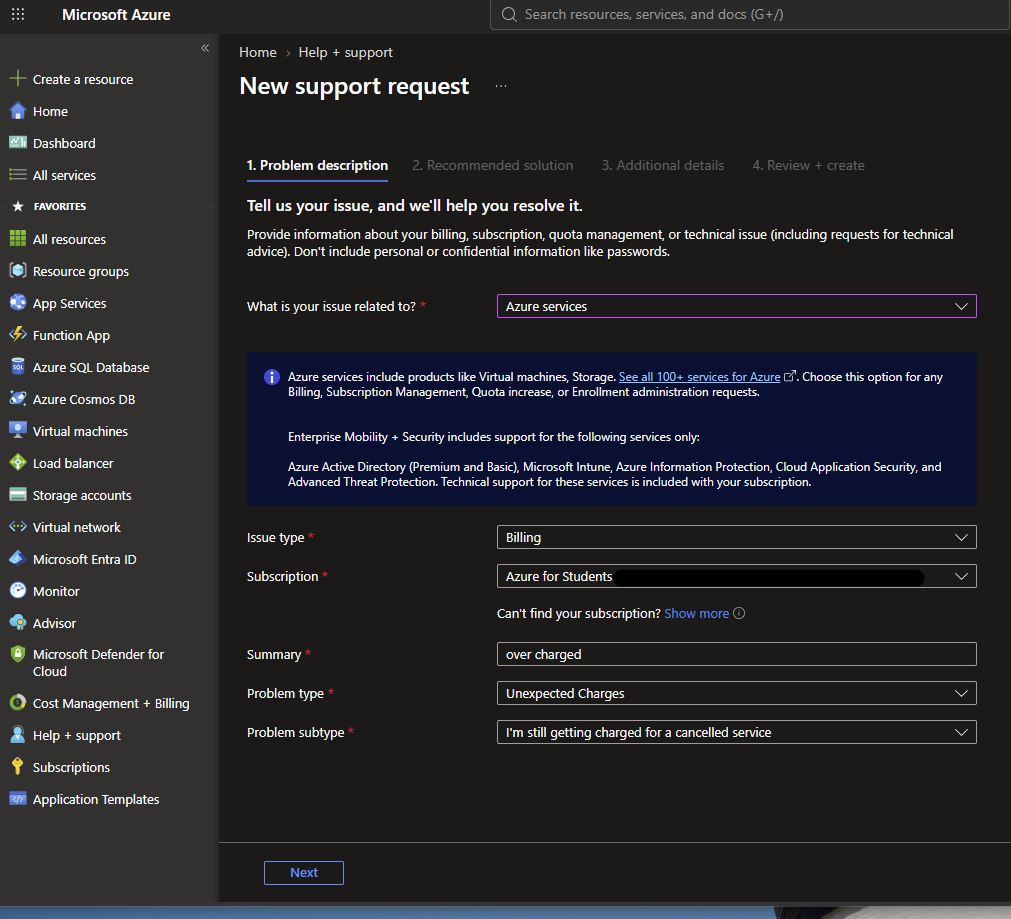Click the Help + support breadcrumb link
Viewport: 1011px width, 919px height.
pyautogui.click(x=346, y=52)
